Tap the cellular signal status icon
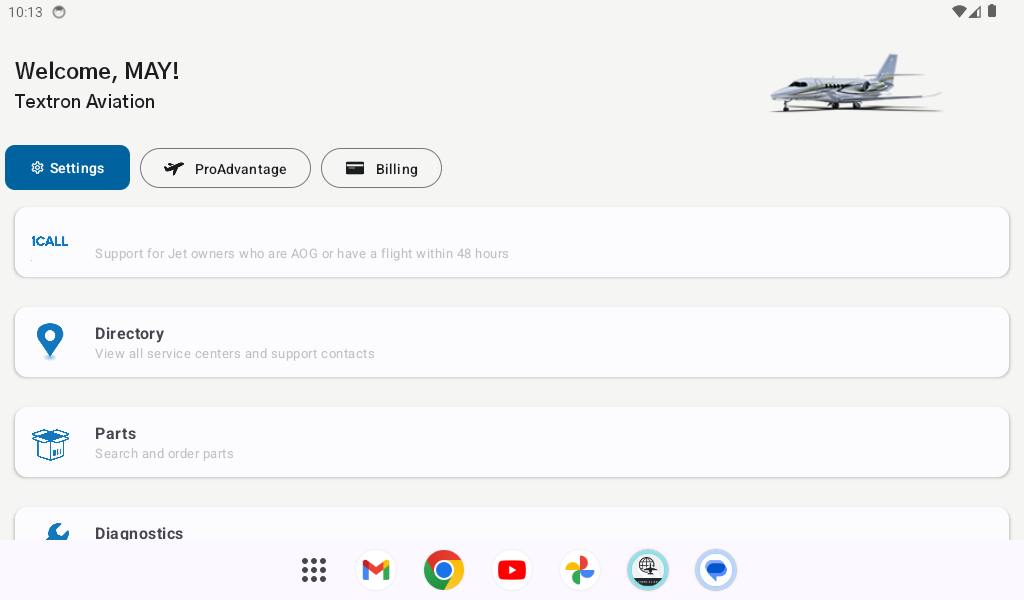The image size is (1024, 600). tap(975, 11)
